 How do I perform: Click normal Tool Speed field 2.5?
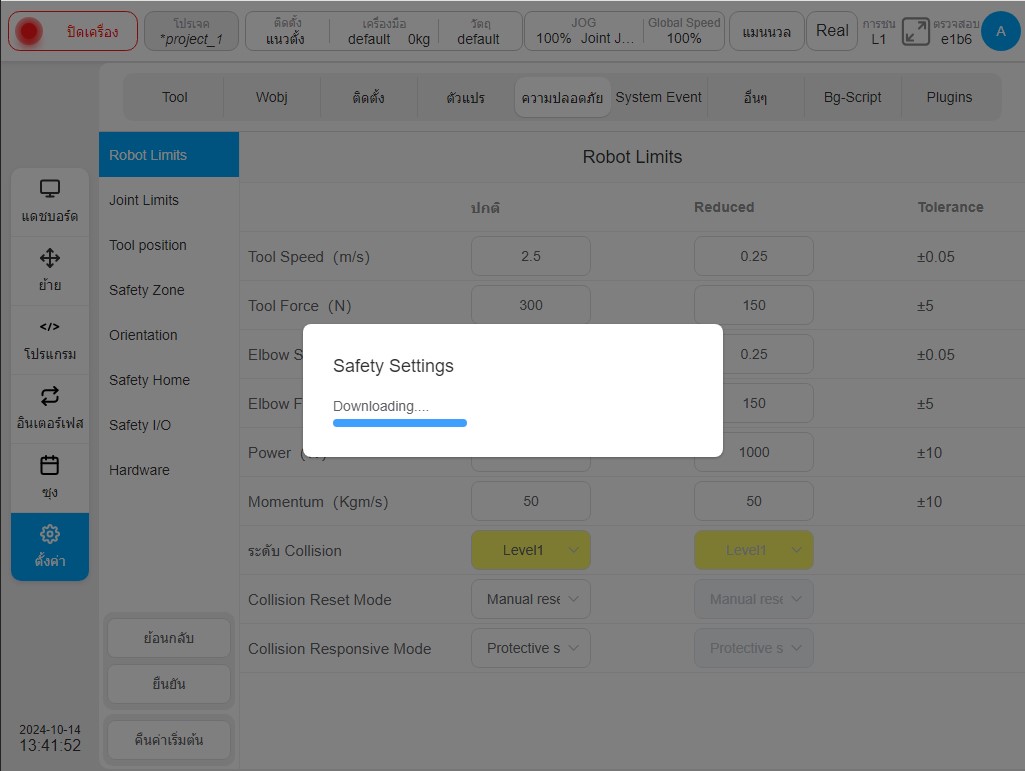(x=531, y=256)
